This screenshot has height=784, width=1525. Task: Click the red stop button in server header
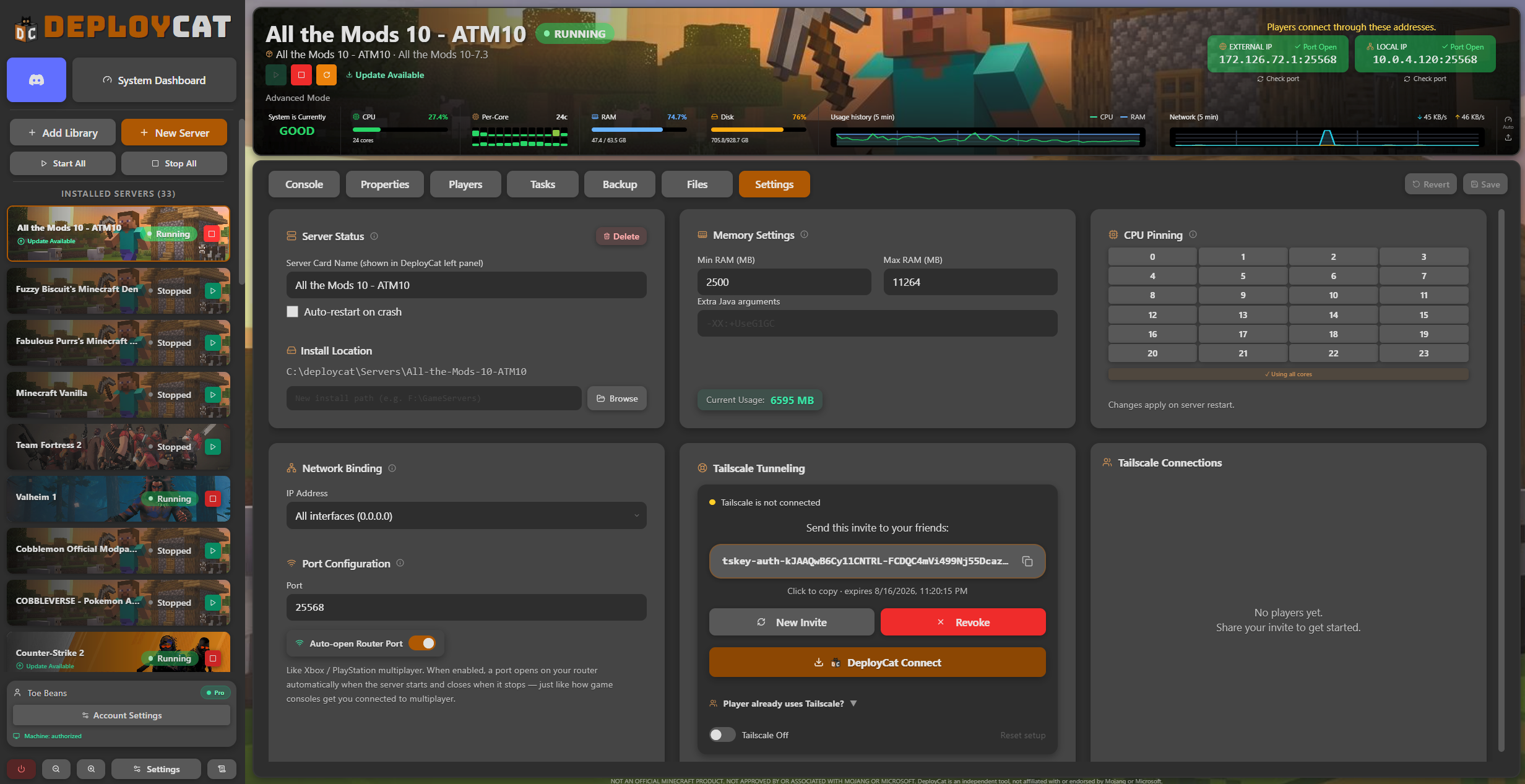coord(301,75)
